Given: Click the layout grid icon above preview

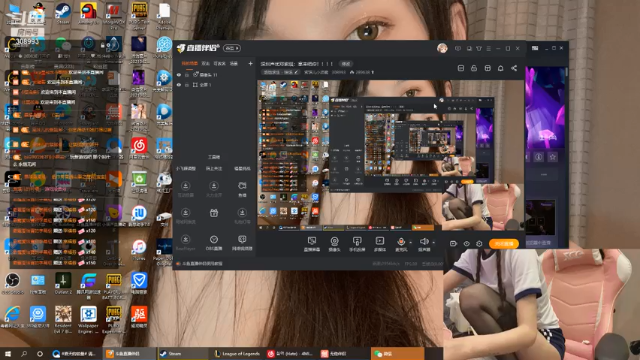Looking at the screenshot, I should pyautogui.click(x=487, y=68).
